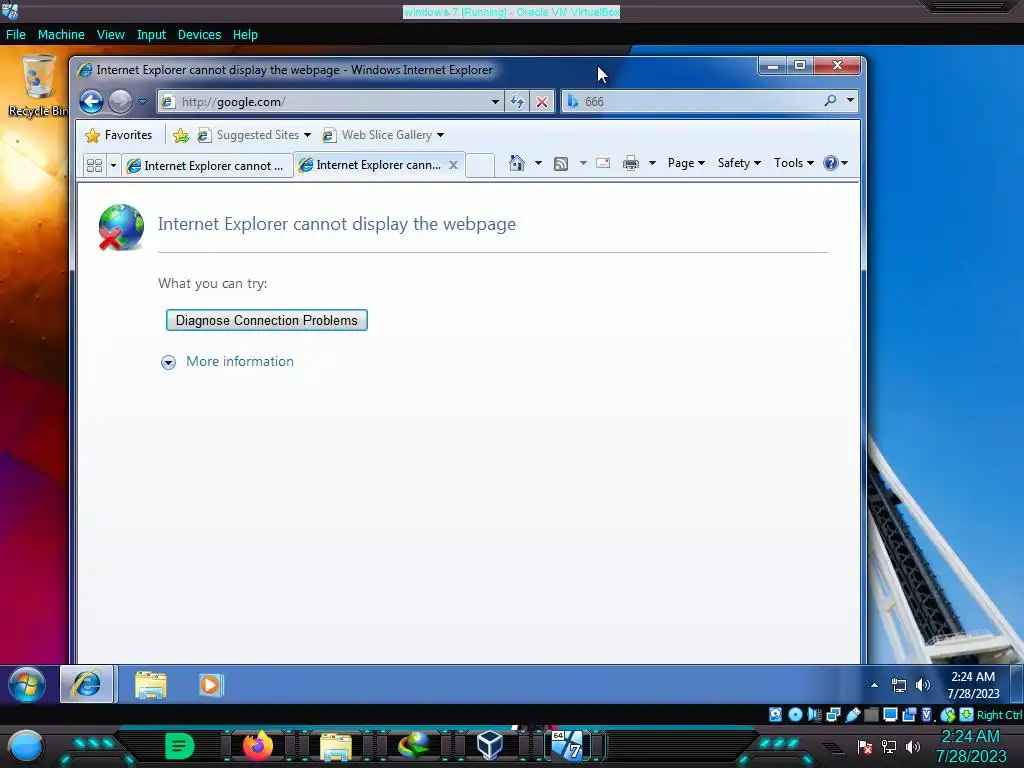This screenshot has height=768, width=1024.
Task: Open the Recent Pages dropdown arrow
Action: point(142,102)
